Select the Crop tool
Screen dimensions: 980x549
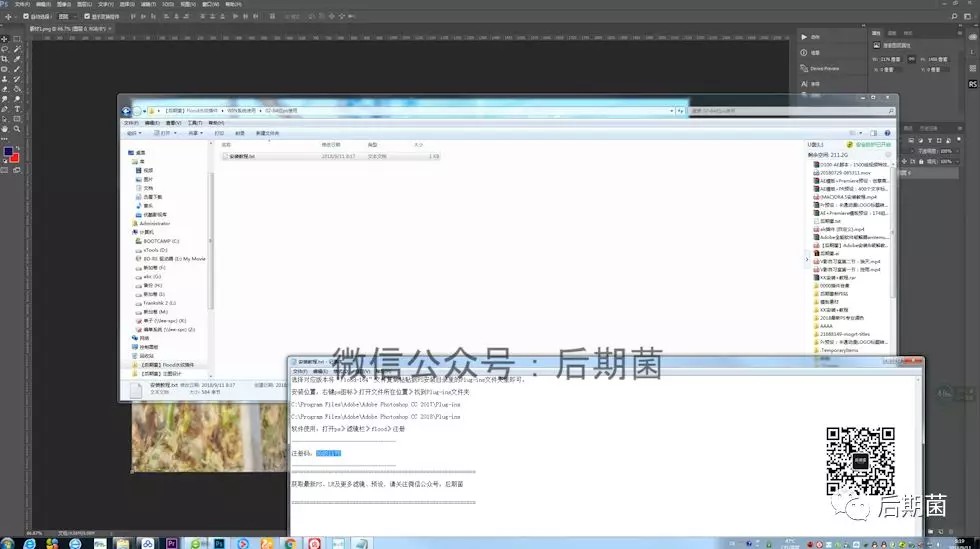(x=4, y=59)
